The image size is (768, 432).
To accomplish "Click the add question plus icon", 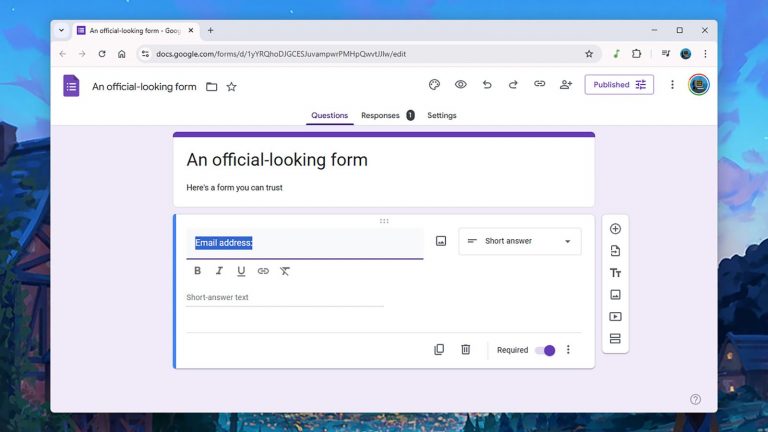I will [x=615, y=229].
